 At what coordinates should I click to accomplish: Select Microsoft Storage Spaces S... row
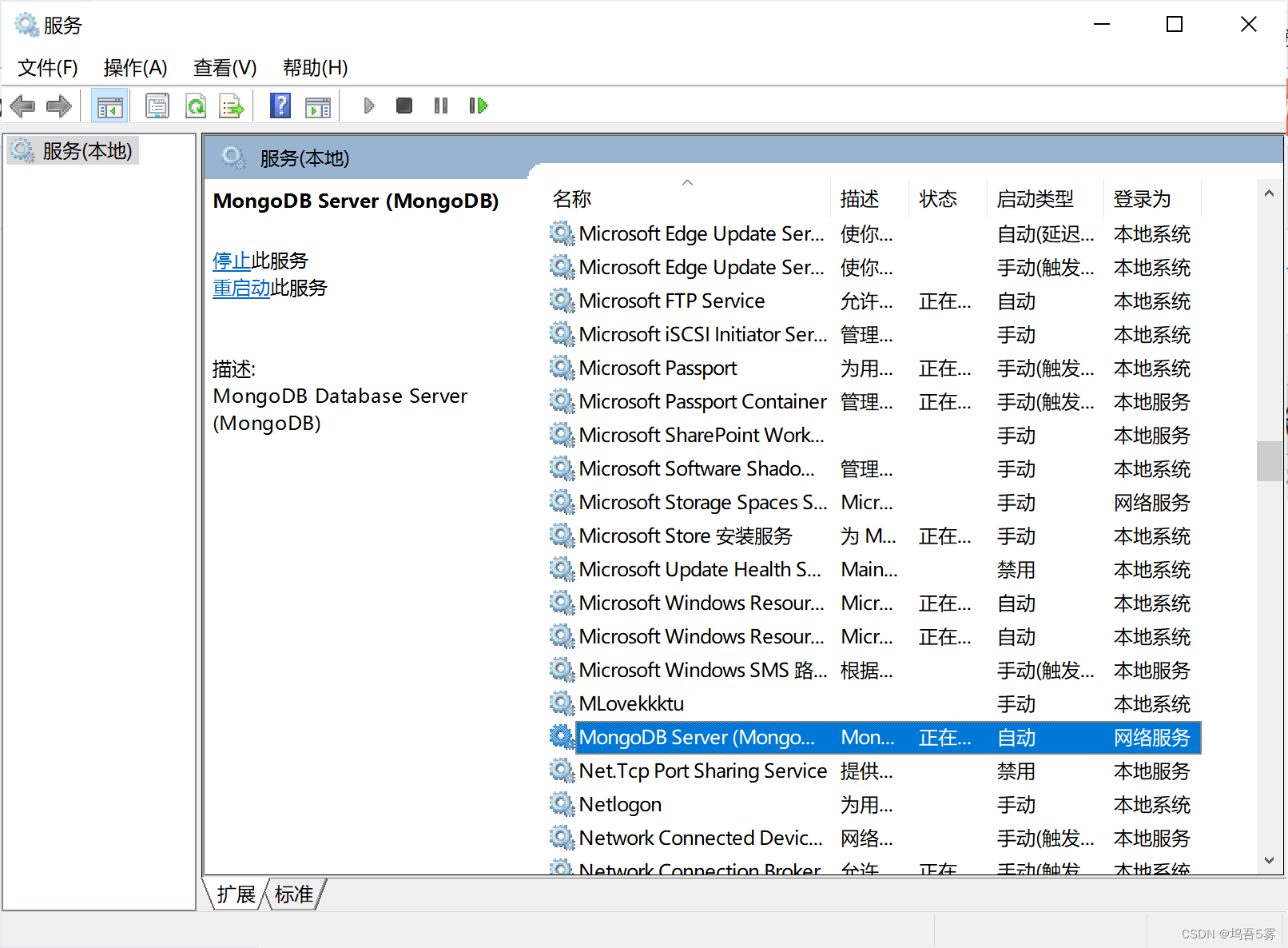[874, 503]
